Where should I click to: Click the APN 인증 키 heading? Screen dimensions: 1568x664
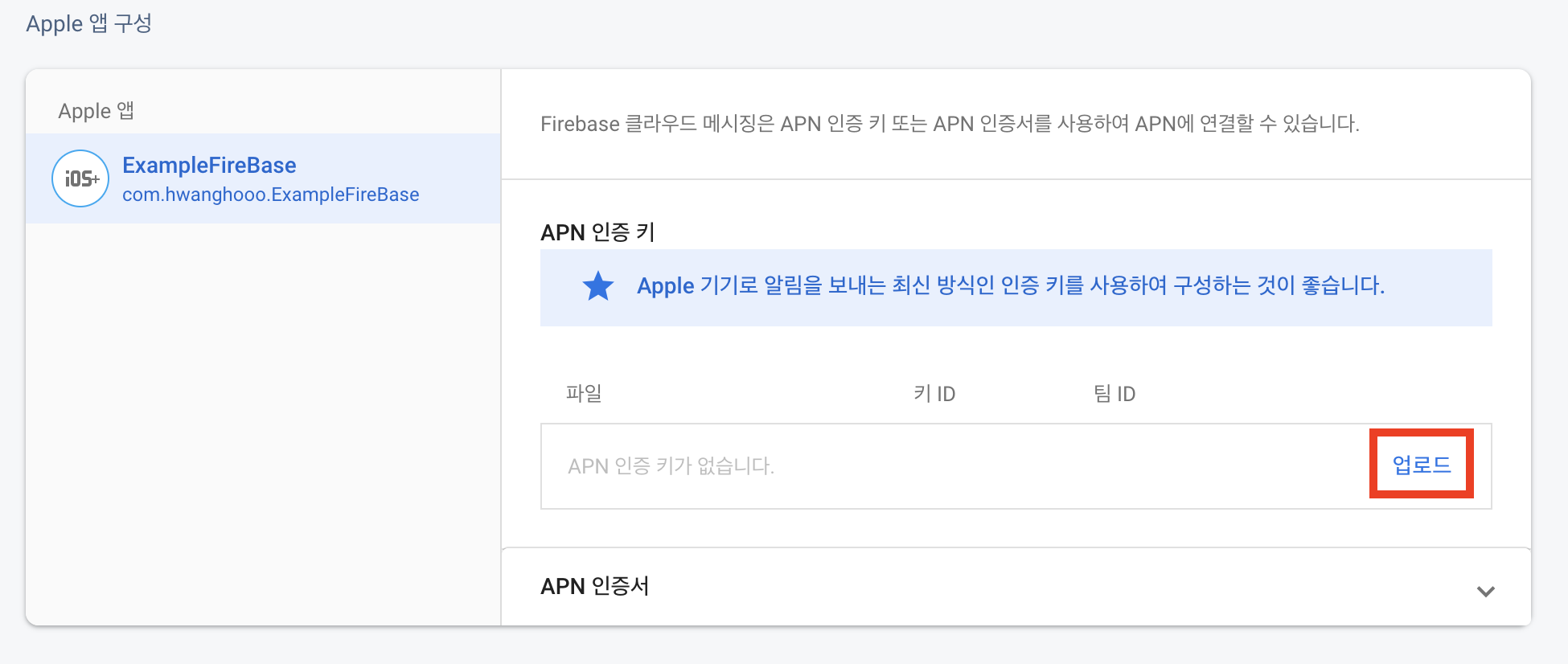597,232
